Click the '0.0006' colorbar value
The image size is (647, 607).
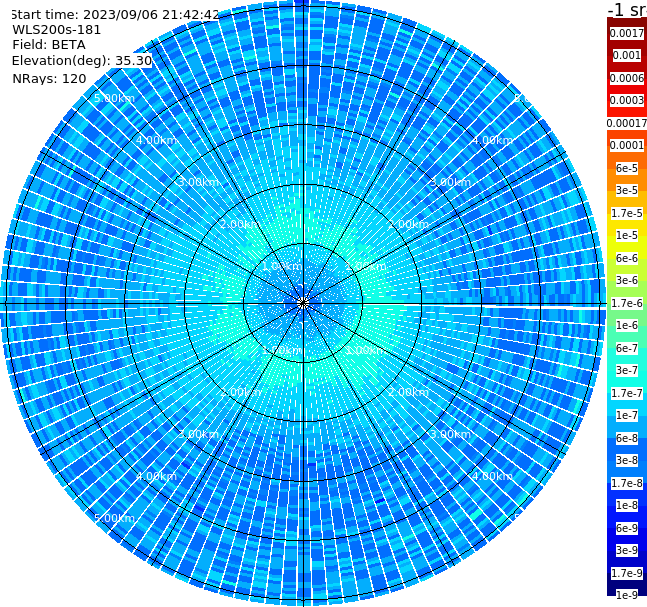(x=627, y=78)
